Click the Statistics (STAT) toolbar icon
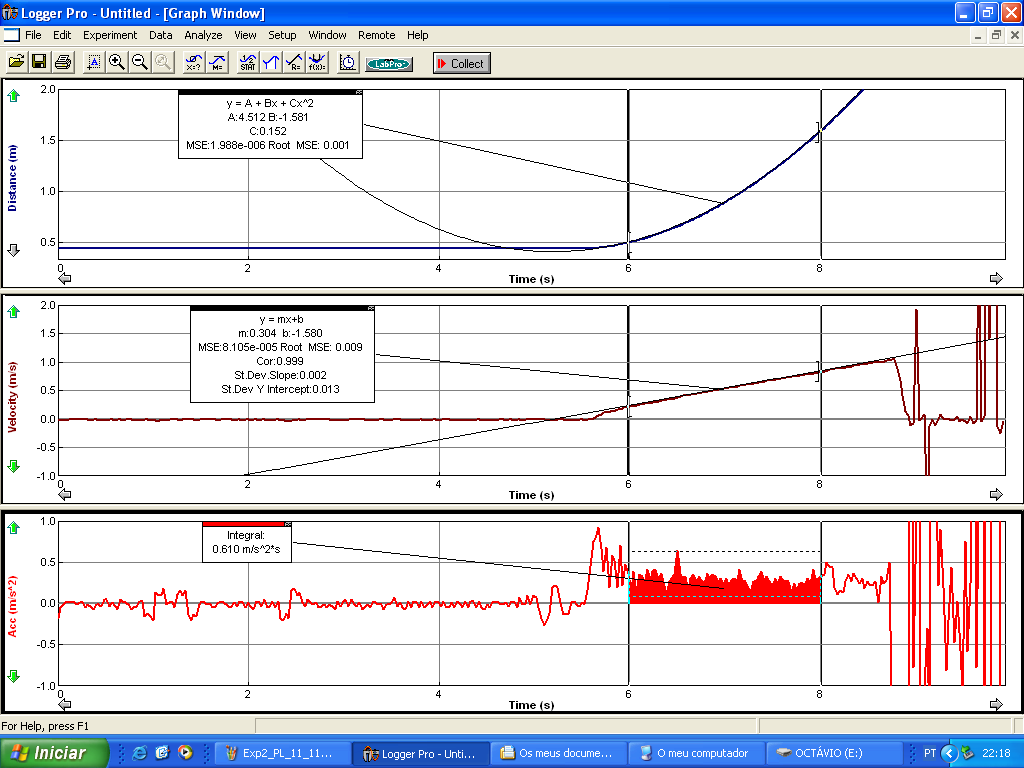Screen dimensions: 1024x768 [248, 63]
